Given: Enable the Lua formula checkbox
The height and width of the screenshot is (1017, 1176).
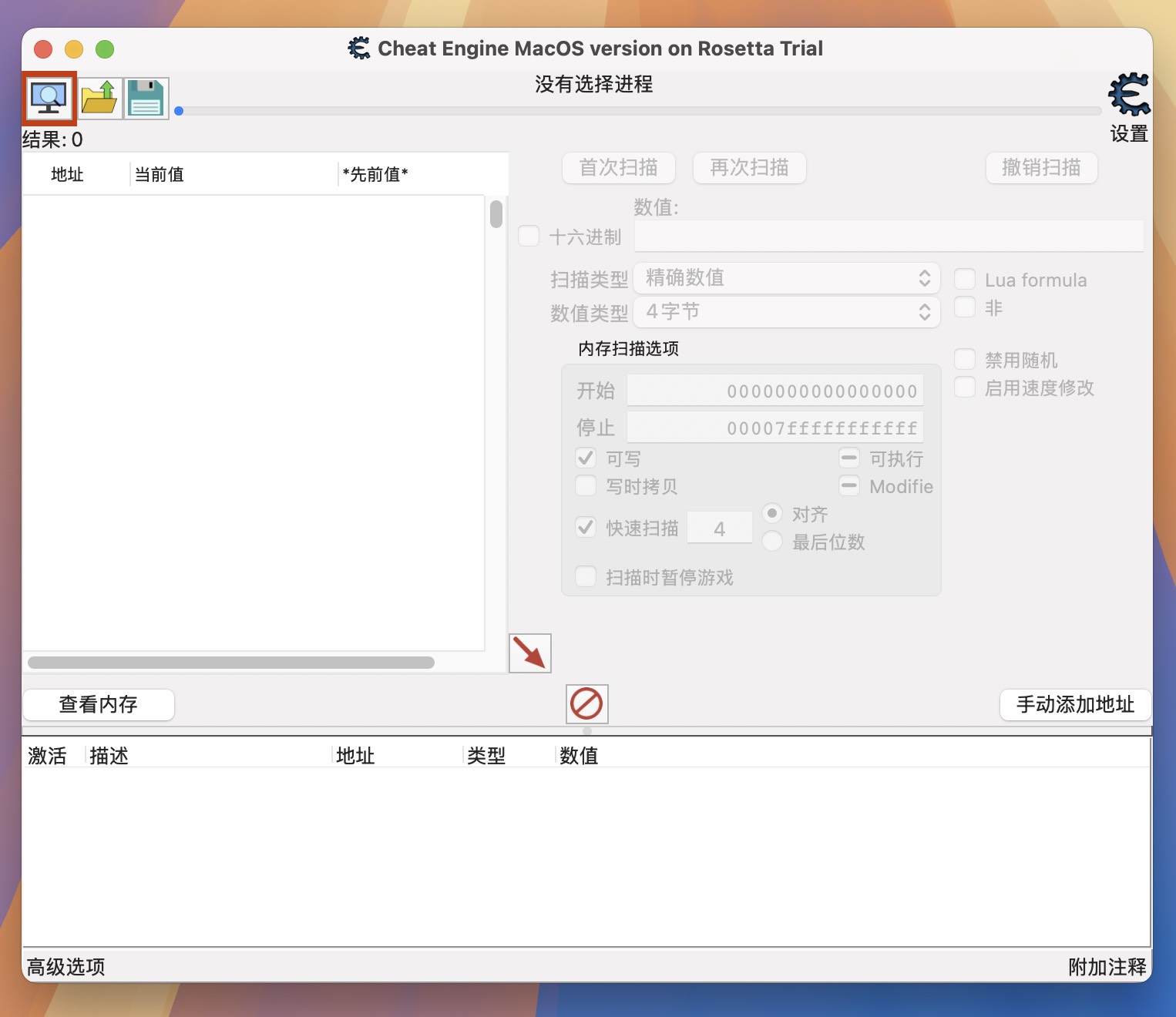Looking at the screenshot, I should [x=965, y=279].
